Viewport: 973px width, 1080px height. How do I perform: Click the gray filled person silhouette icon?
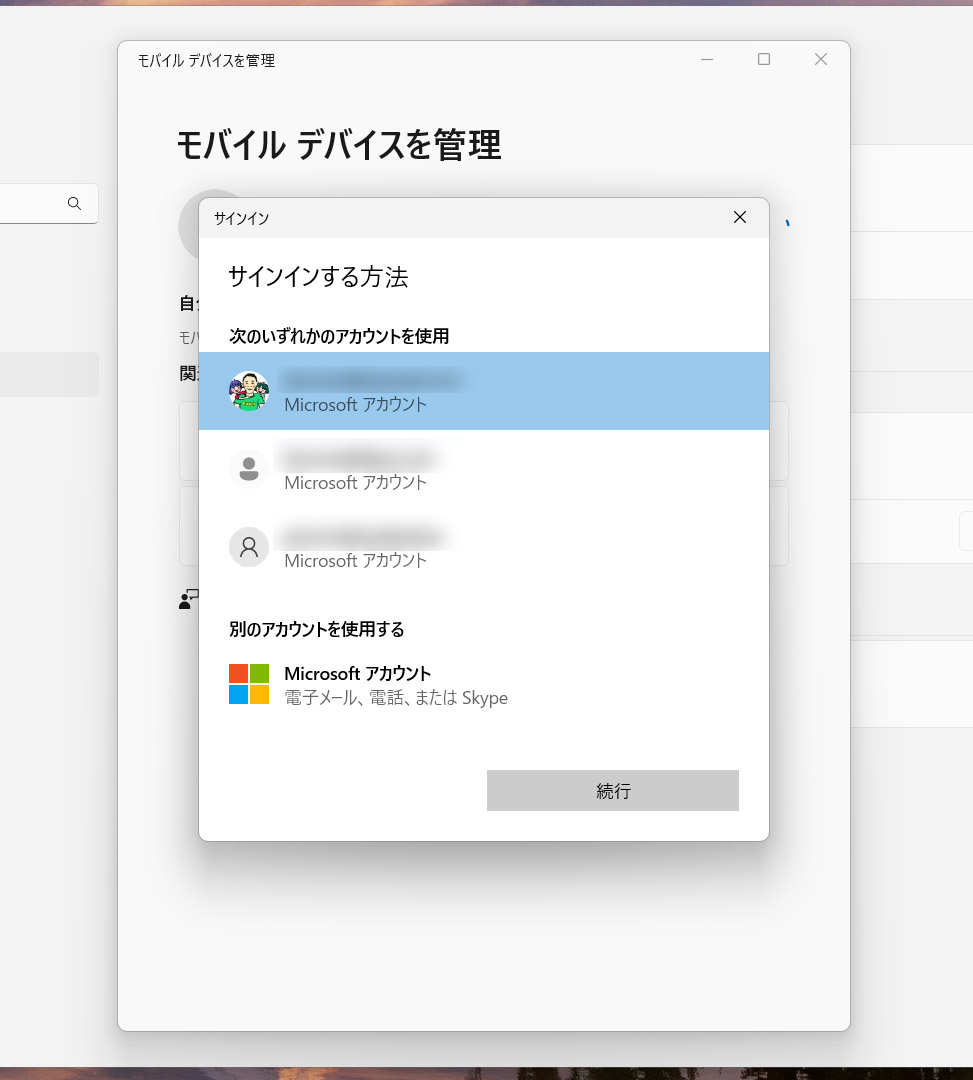pos(249,467)
